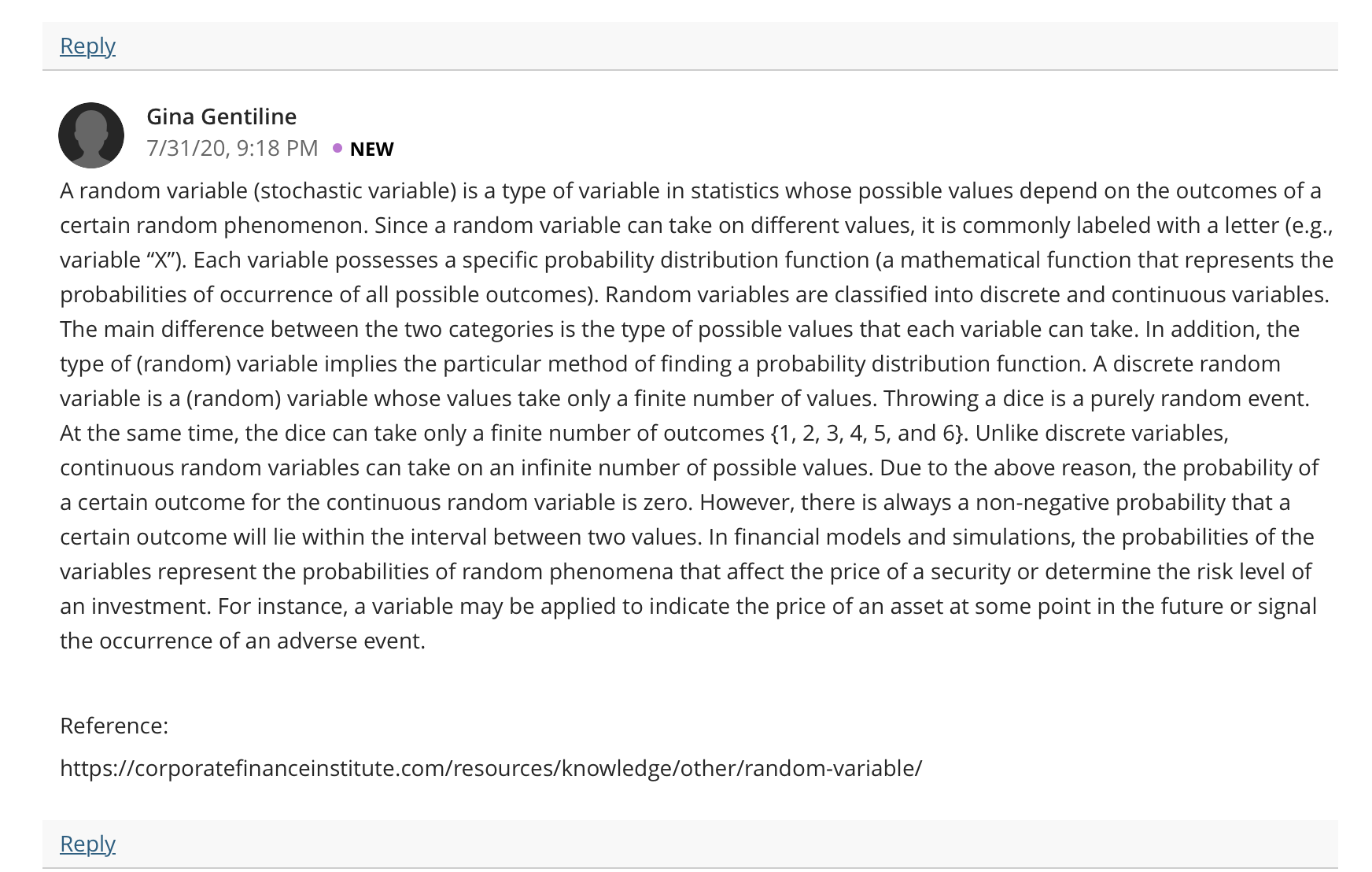Viewport: 1372px width, 872px height.
Task: Click the corporatefinanceinstitute.com reference URL
Action: tap(491, 768)
